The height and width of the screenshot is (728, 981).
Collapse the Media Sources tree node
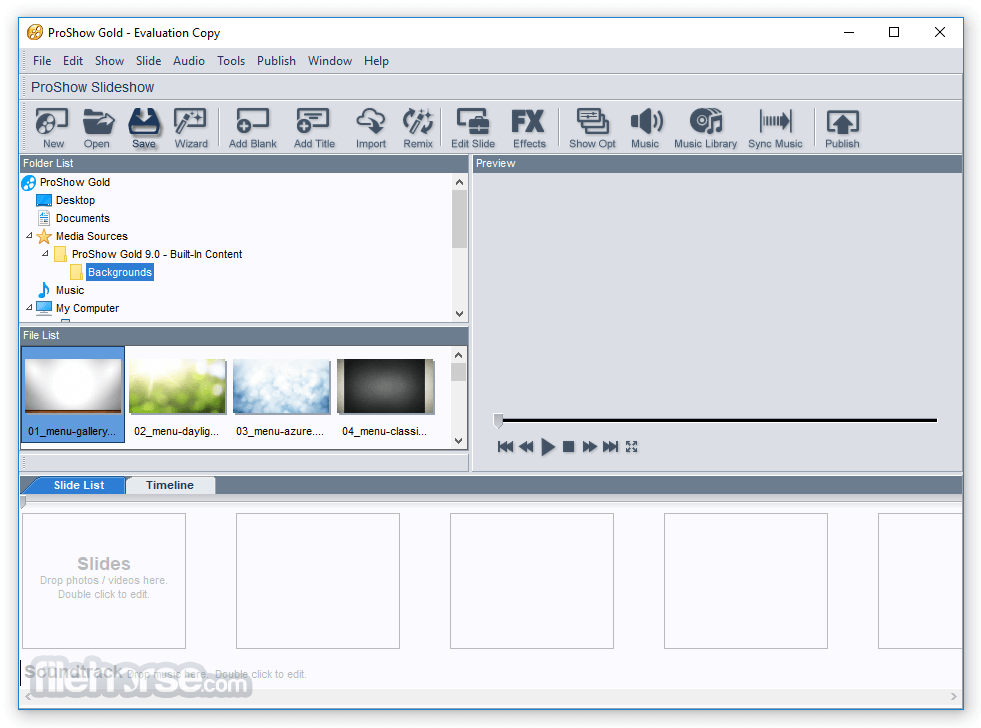coord(29,236)
